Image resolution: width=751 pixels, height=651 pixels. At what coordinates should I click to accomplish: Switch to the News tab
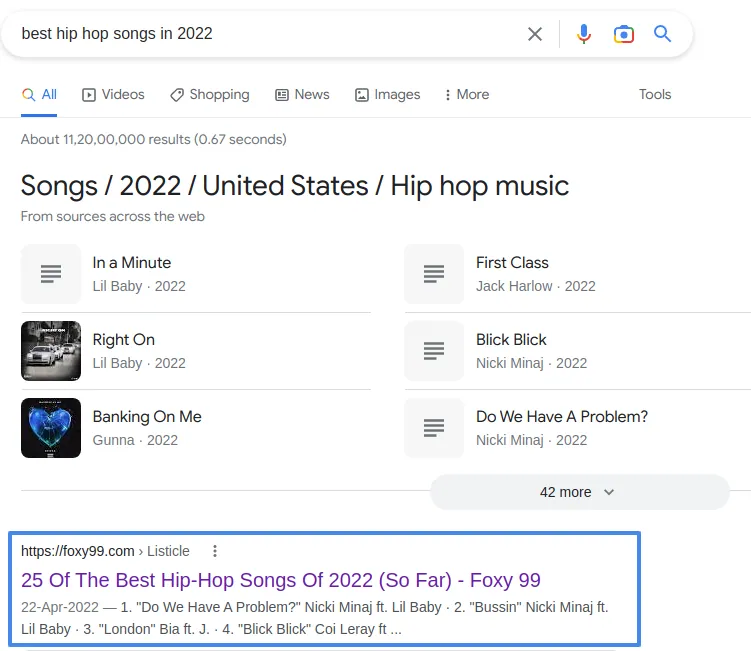[x=302, y=94]
